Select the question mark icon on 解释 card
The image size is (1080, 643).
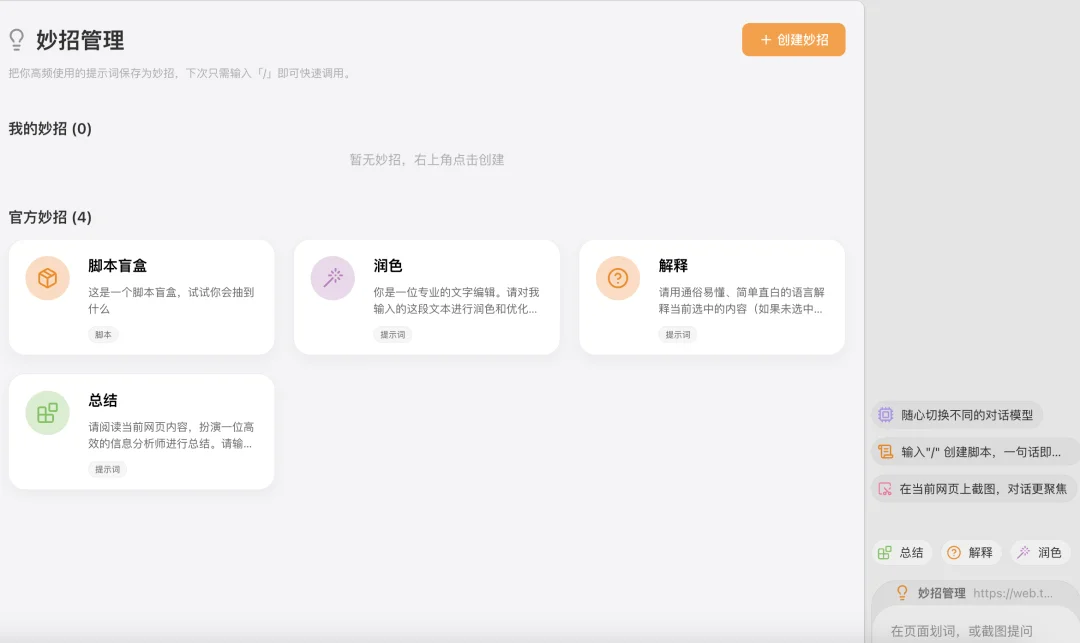[x=616, y=280]
